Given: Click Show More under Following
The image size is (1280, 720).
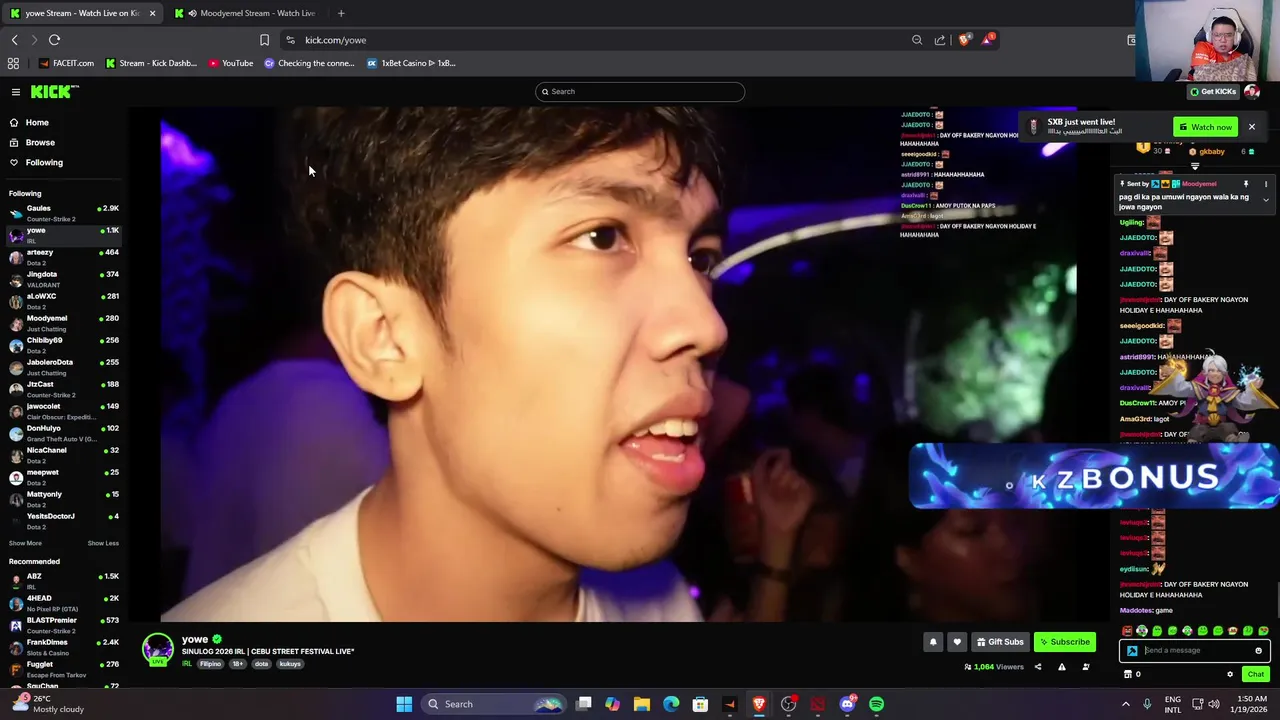Looking at the screenshot, I should tap(25, 543).
